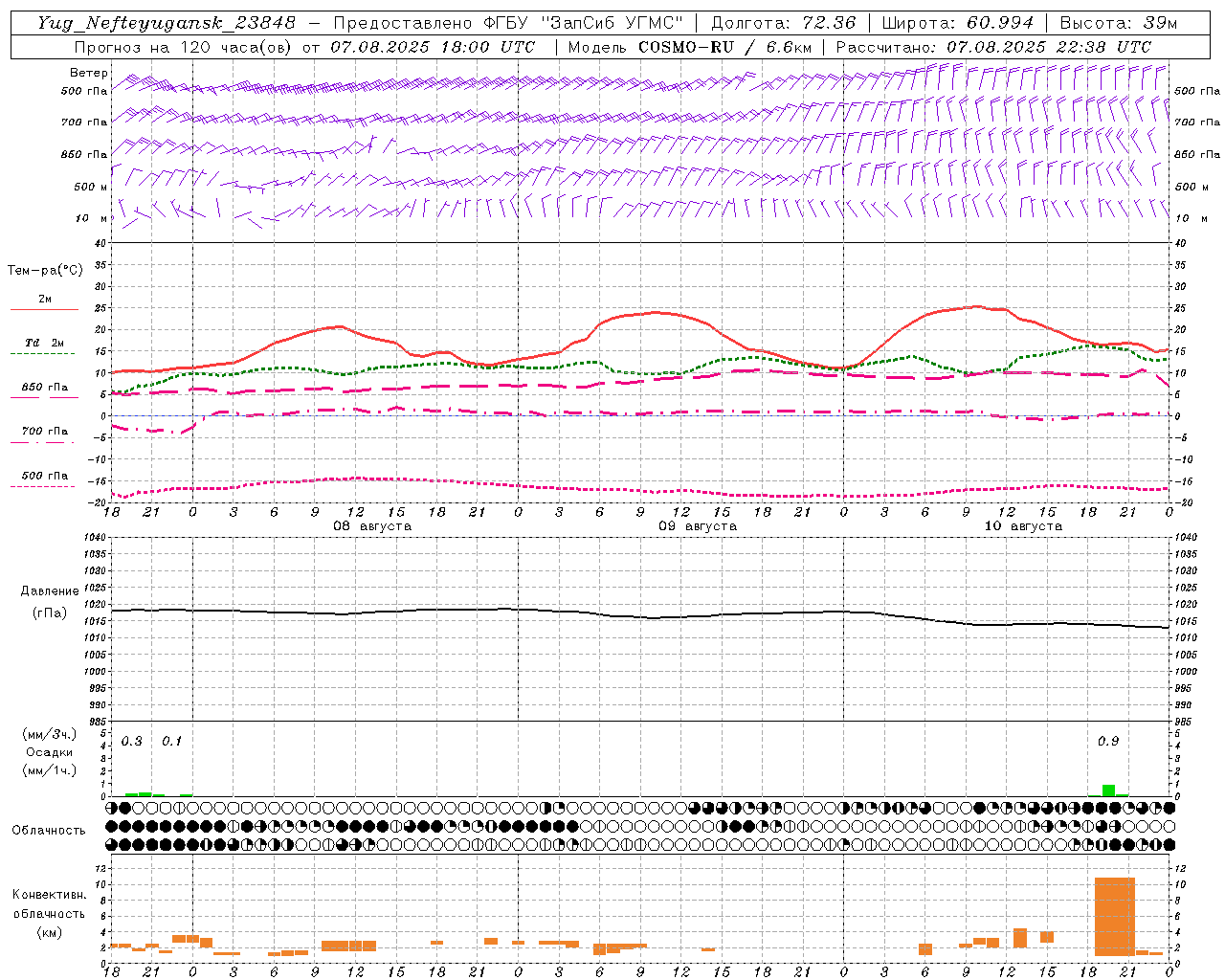Click the forecast start time 07.08.2025 18:00 UTC
Viewport: 1225px width, 980px height.
(433, 47)
